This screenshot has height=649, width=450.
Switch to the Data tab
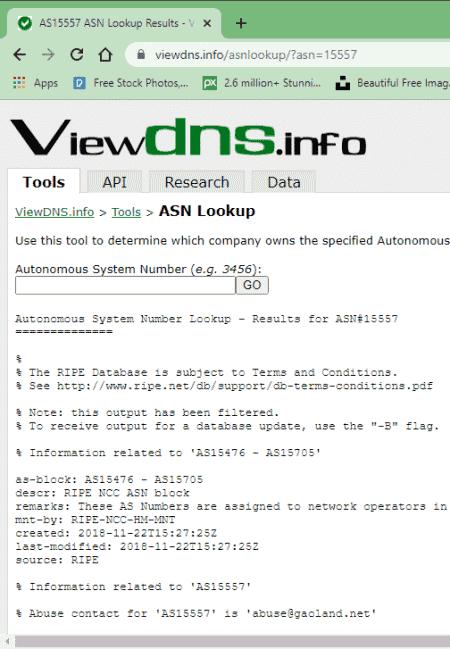[x=284, y=182]
